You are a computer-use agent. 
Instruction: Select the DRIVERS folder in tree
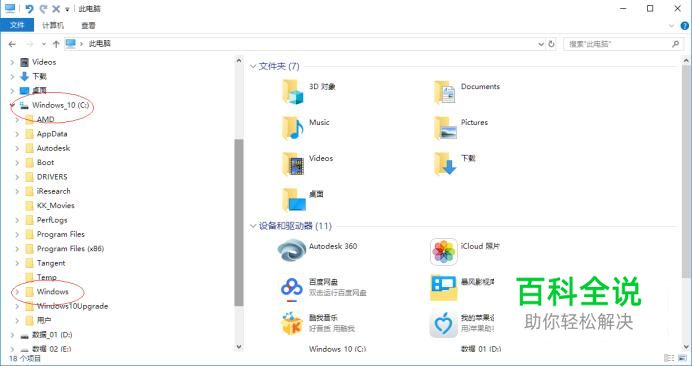click(52, 177)
